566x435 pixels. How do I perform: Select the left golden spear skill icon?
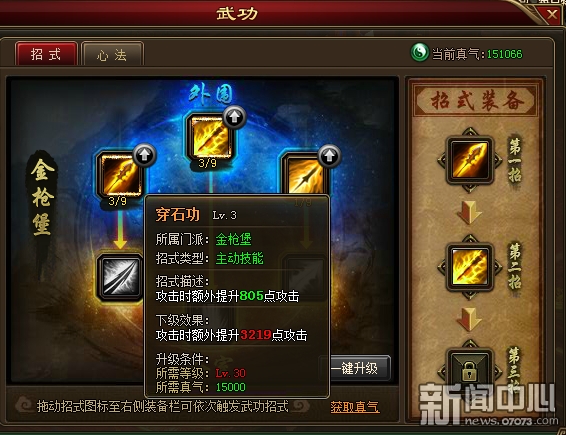tap(120, 176)
